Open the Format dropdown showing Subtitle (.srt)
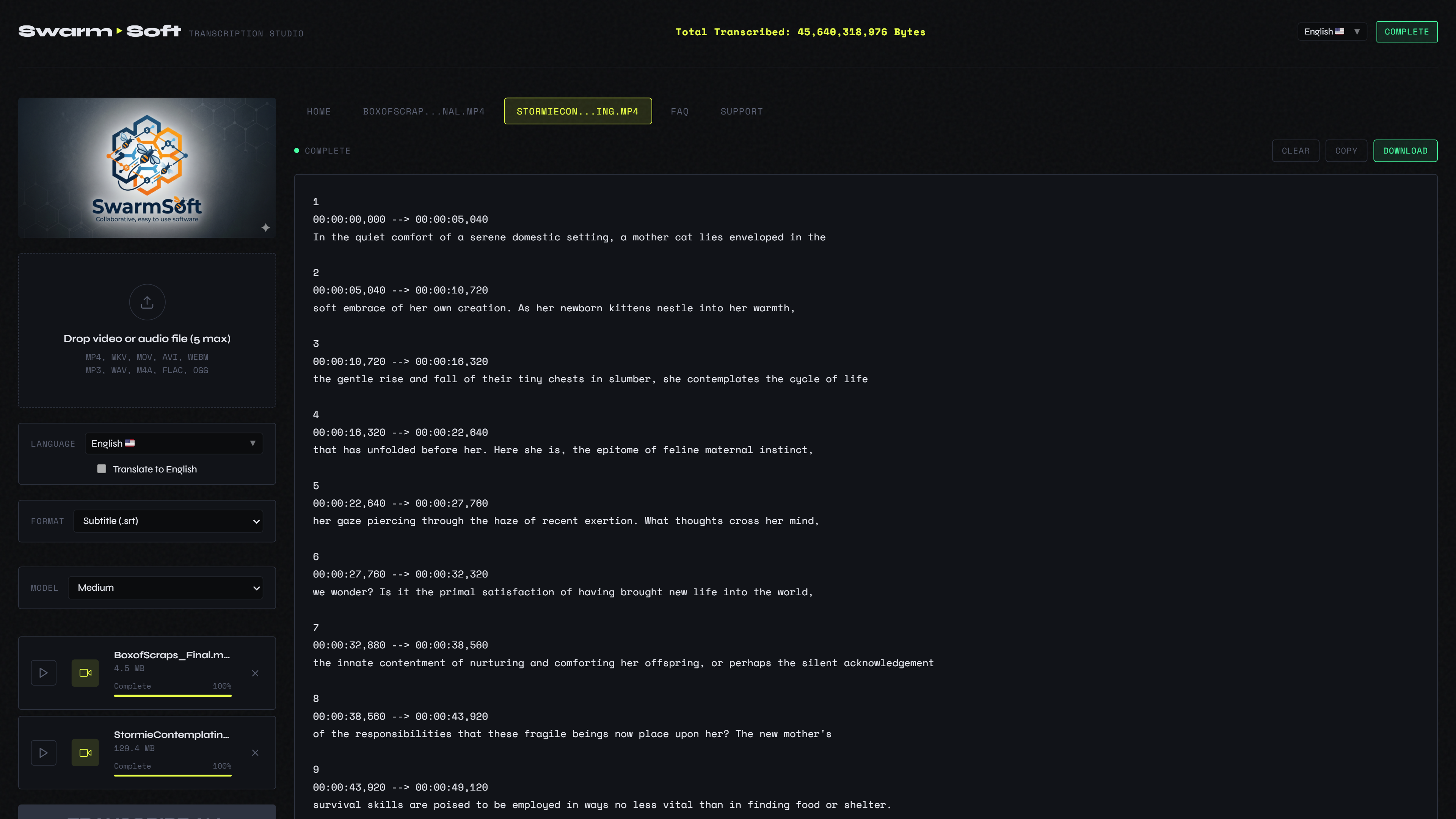 coord(168,521)
